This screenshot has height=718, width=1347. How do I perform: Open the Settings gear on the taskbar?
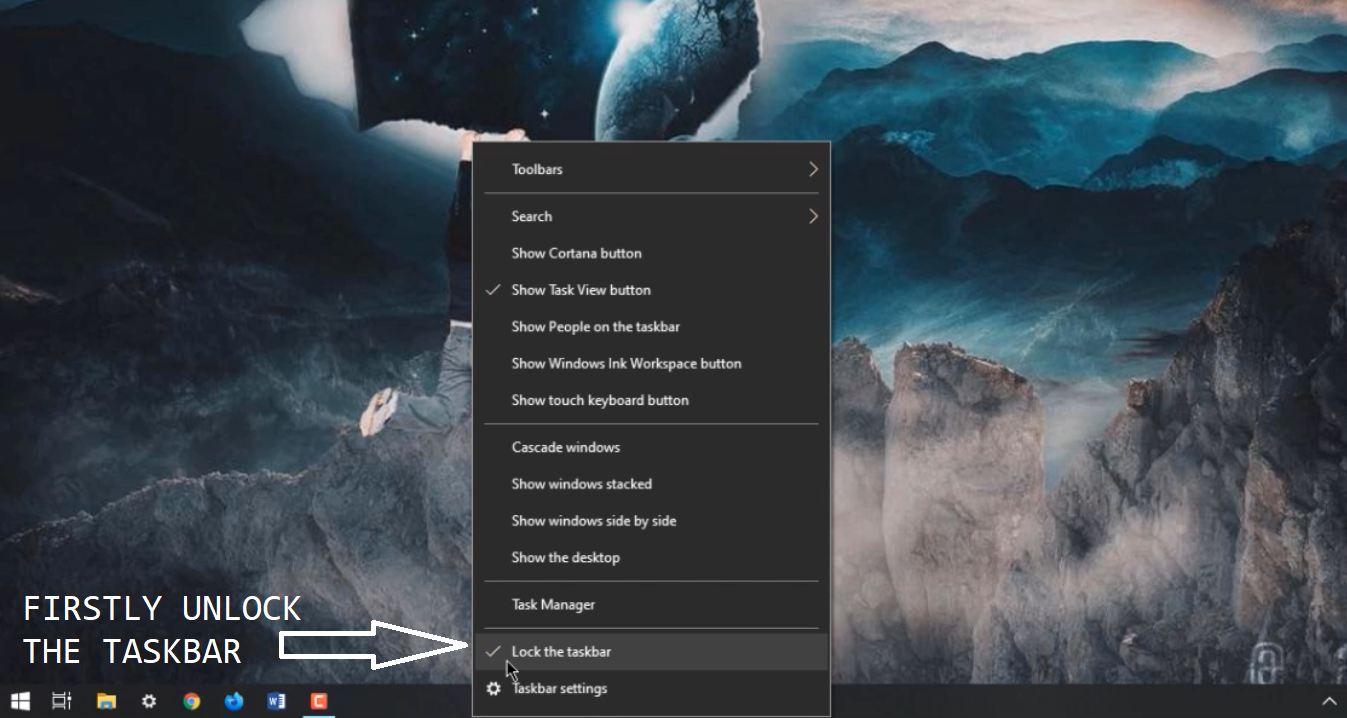click(149, 701)
